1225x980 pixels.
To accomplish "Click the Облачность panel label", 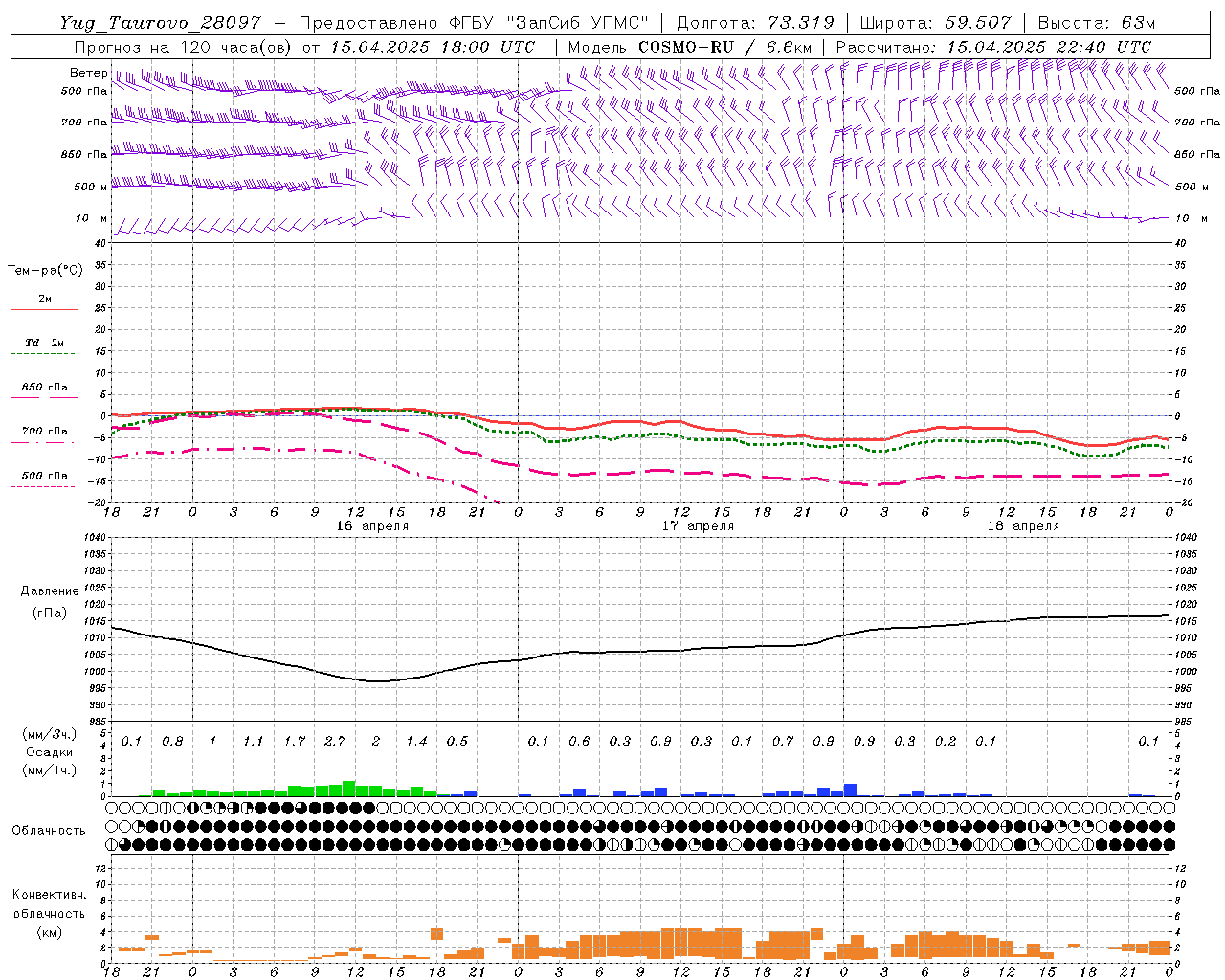I will pos(49,831).
